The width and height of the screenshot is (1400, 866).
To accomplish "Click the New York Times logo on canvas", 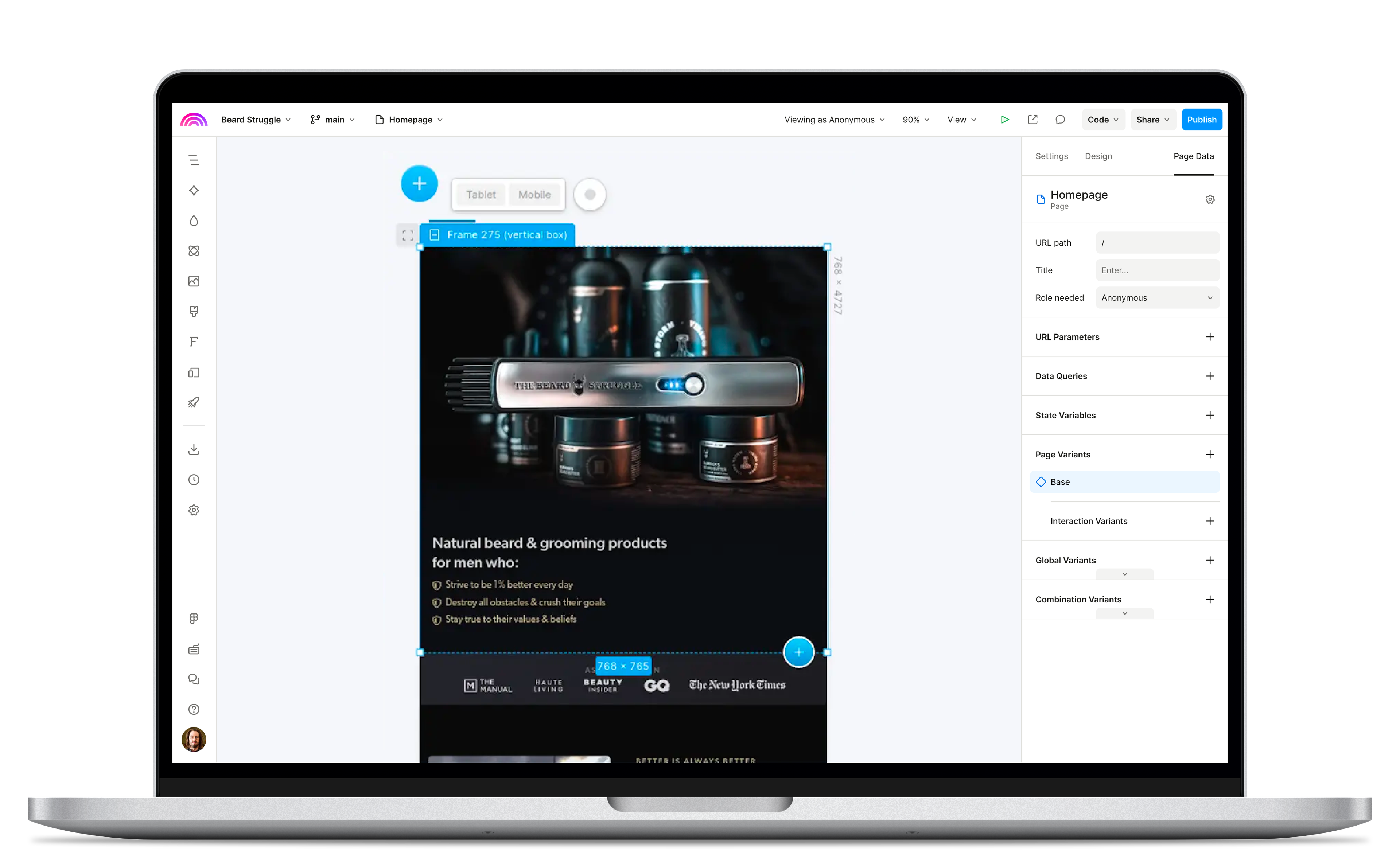I will coord(737,684).
